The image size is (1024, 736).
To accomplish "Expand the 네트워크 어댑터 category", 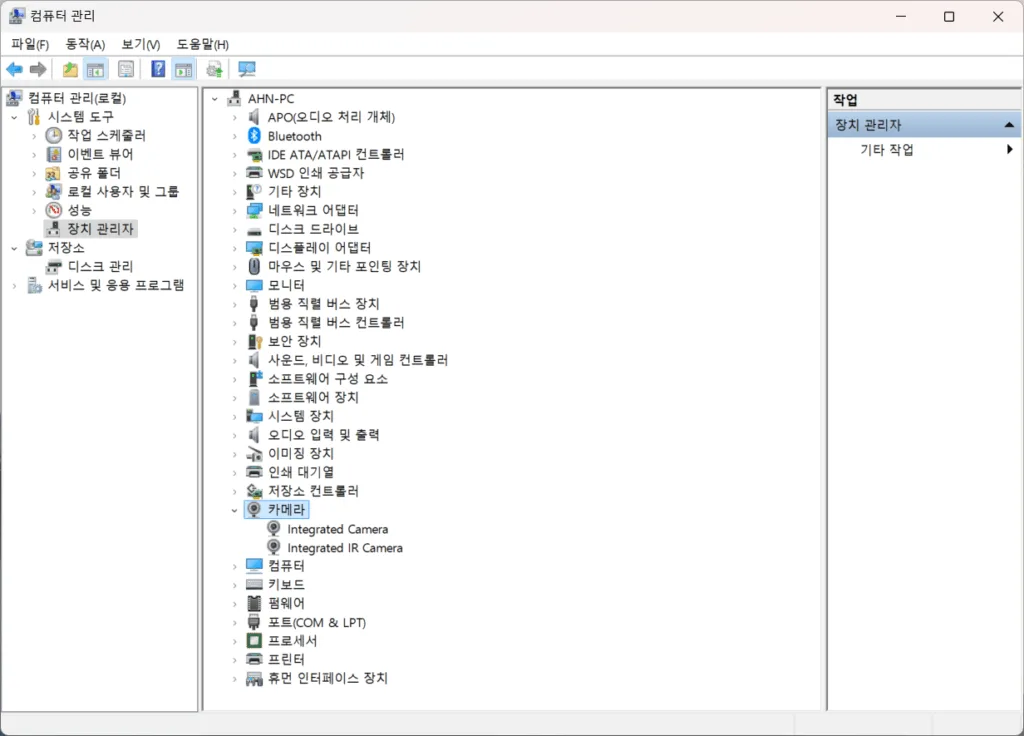I will (234, 211).
